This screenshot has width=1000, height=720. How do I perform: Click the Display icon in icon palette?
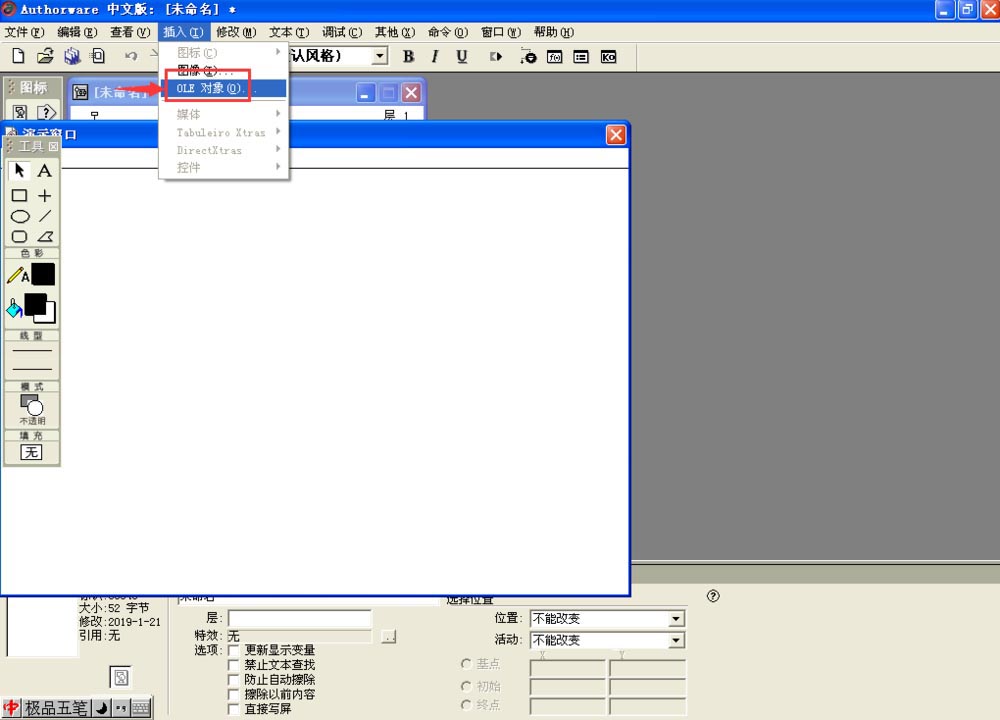(x=20, y=113)
